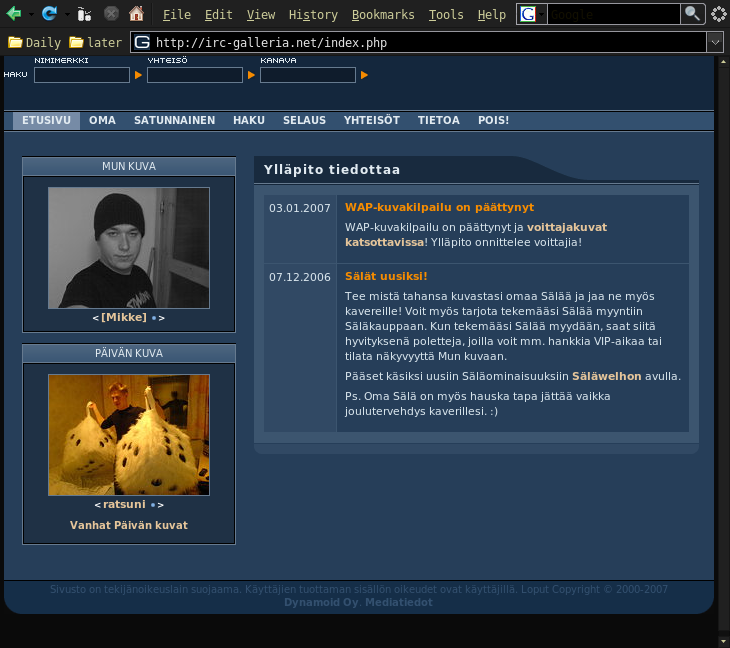This screenshot has height=648, width=730.
Task: Open the Bookmarks menu
Action: point(383,15)
